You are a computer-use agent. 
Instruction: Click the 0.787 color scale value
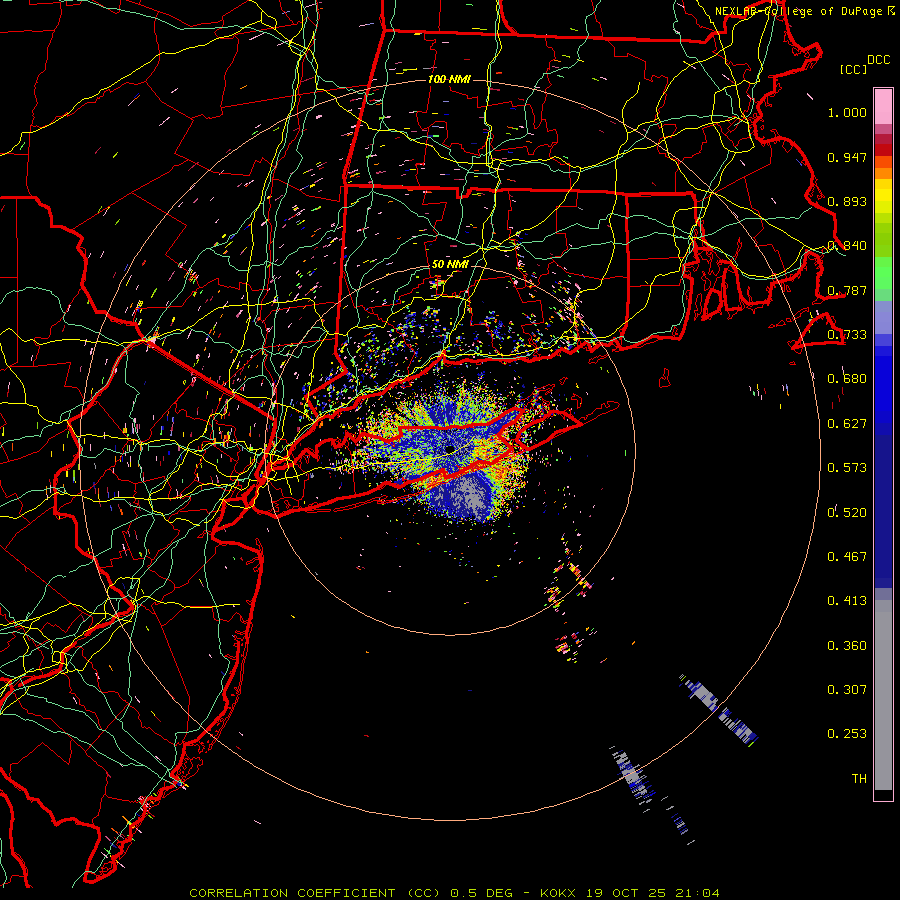[847, 290]
